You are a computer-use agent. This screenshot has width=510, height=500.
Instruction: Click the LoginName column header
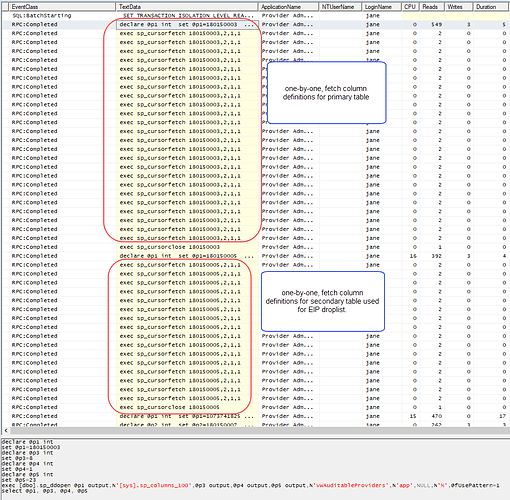click(x=382, y=7)
